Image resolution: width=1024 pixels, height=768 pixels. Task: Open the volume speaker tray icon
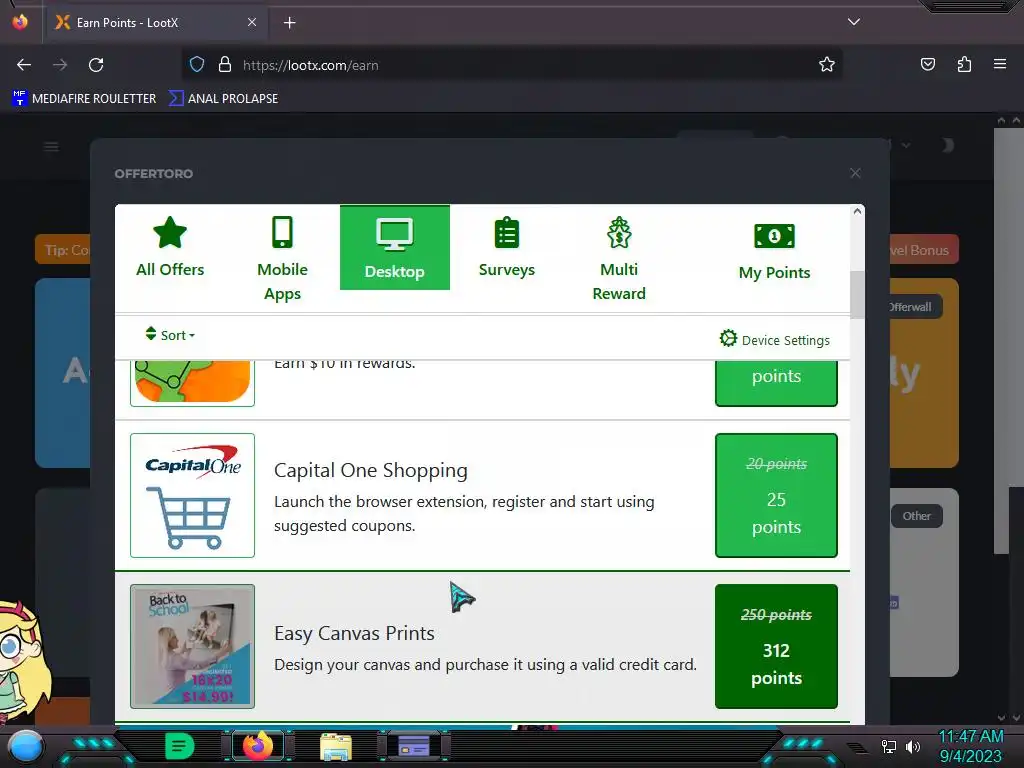(912, 746)
